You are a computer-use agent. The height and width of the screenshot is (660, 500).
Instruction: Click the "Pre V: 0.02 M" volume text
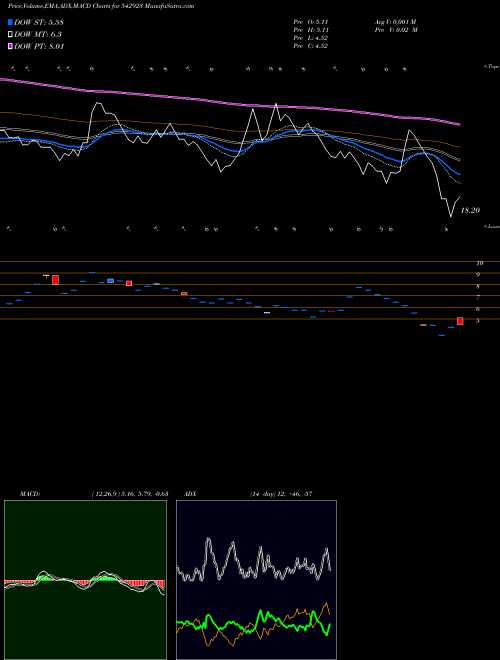tap(396, 30)
